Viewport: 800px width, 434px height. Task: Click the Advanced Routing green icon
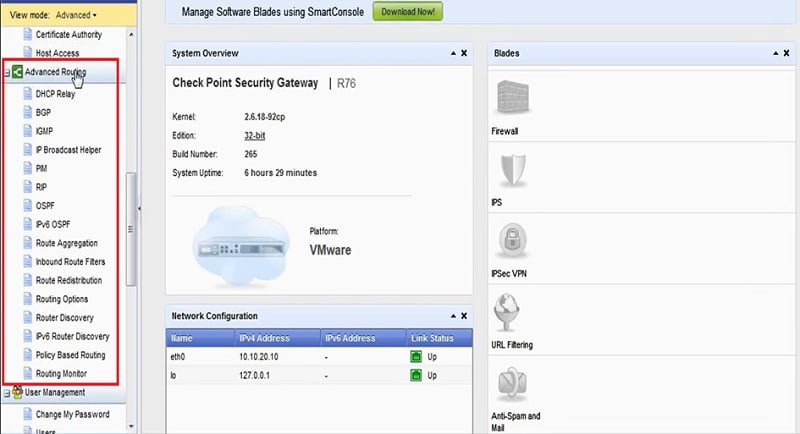click(x=17, y=72)
